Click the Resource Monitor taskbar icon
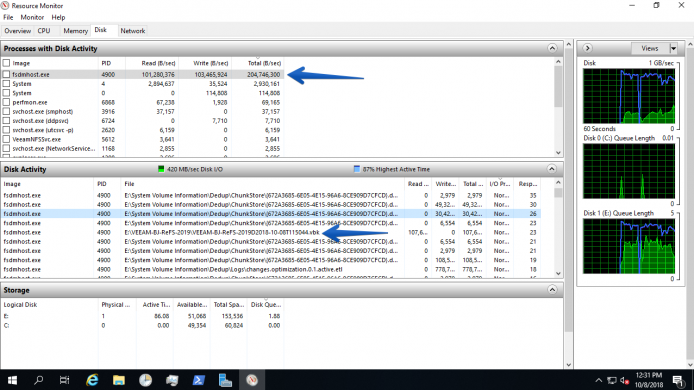Viewport: 694px width, 390px height. tap(252, 380)
